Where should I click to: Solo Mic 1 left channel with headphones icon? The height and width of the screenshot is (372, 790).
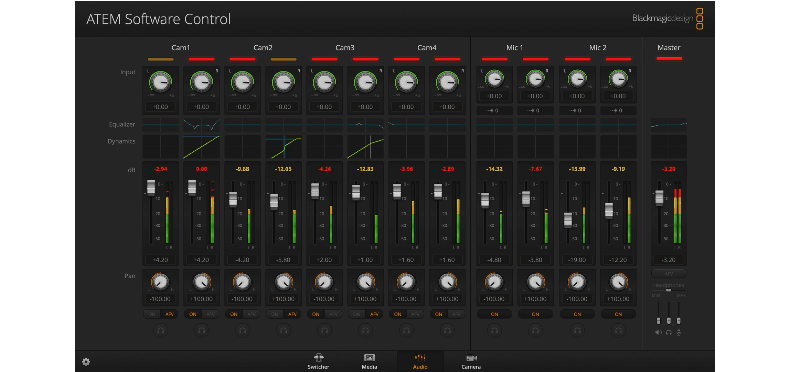pyautogui.click(x=495, y=331)
